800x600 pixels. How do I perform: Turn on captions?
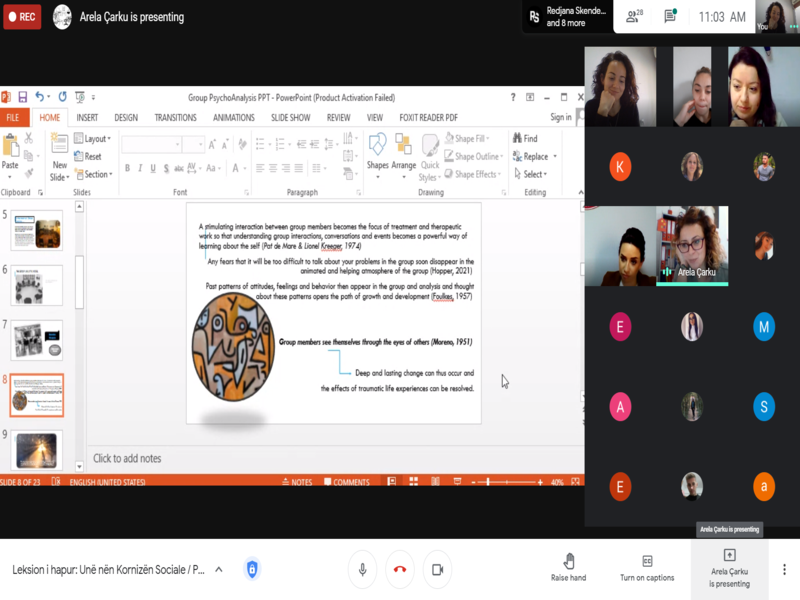click(x=647, y=567)
